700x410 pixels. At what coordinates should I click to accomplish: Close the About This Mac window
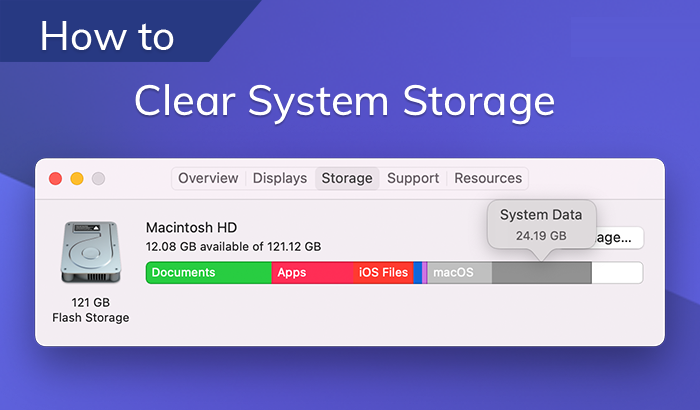pyautogui.click(x=56, y=179)
